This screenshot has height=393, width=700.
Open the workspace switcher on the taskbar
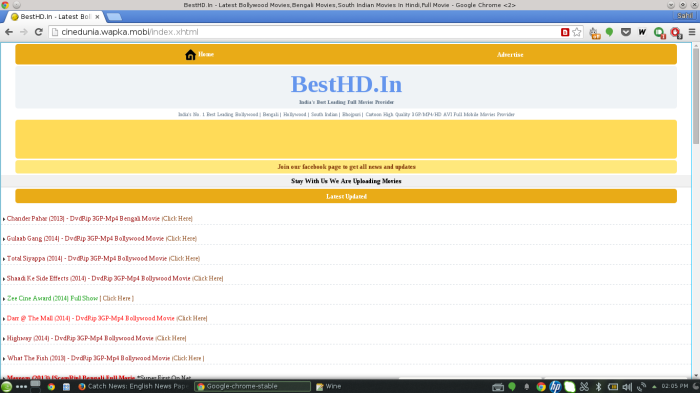[35, 386]
